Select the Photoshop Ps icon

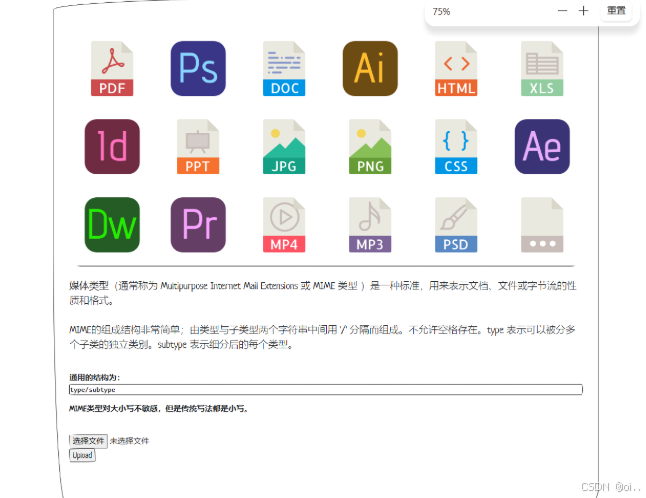(x=198, y=68)
